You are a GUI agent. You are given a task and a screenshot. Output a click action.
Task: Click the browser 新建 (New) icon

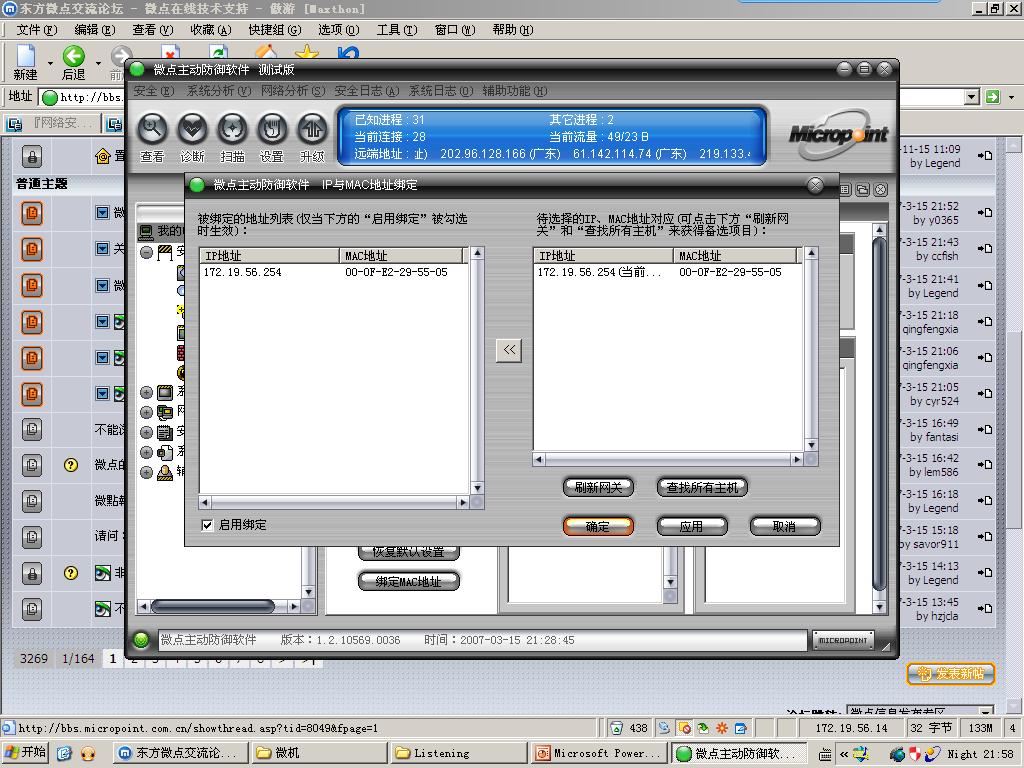[x=25, y=63]
